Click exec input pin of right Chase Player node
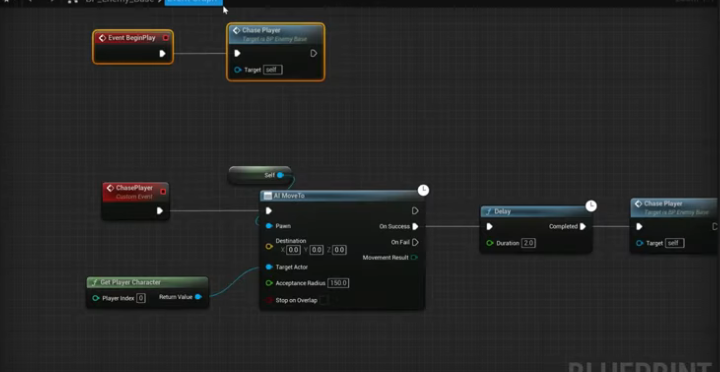This screenshot has width=720, height=372. point(639,226)
